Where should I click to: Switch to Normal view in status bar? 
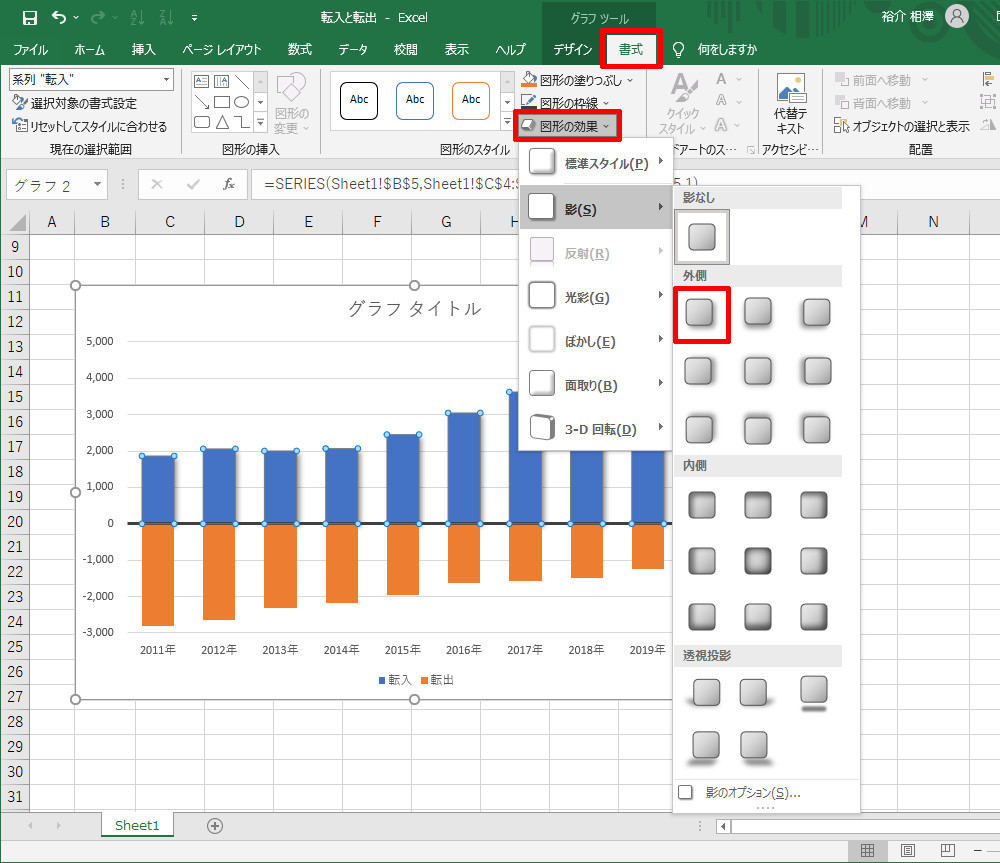coord(867,850)
